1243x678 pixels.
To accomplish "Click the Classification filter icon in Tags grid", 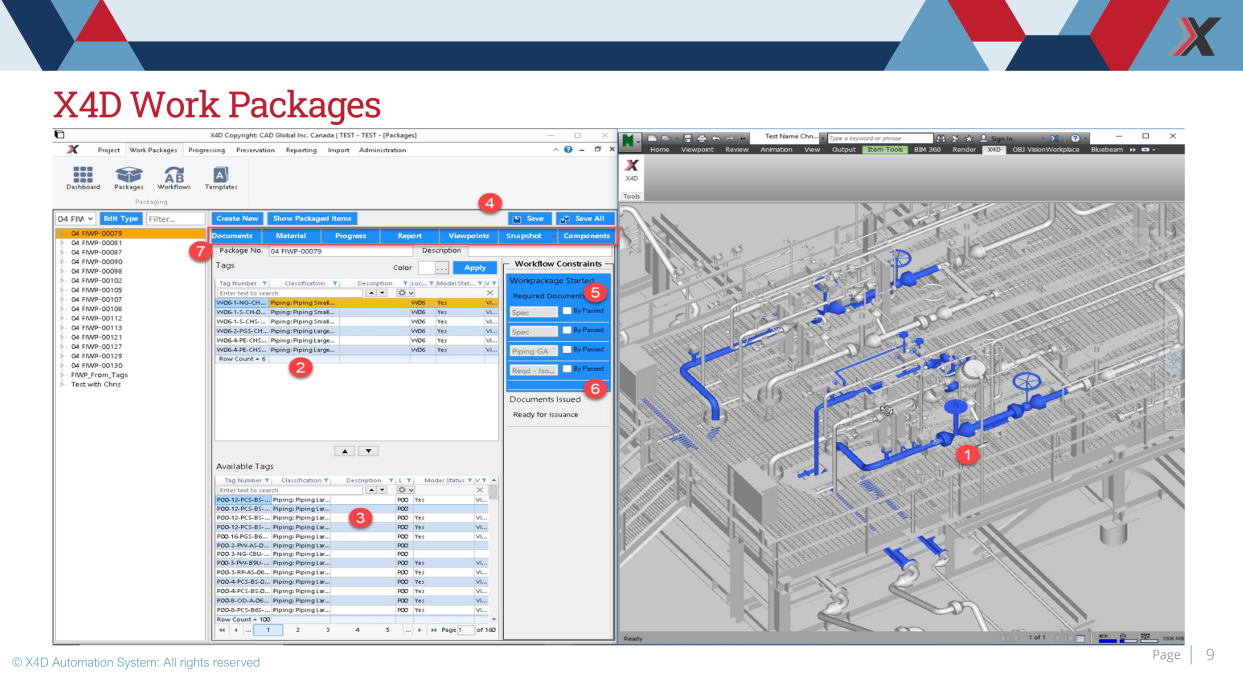I will pyautogui.click(x=334, y=283).
